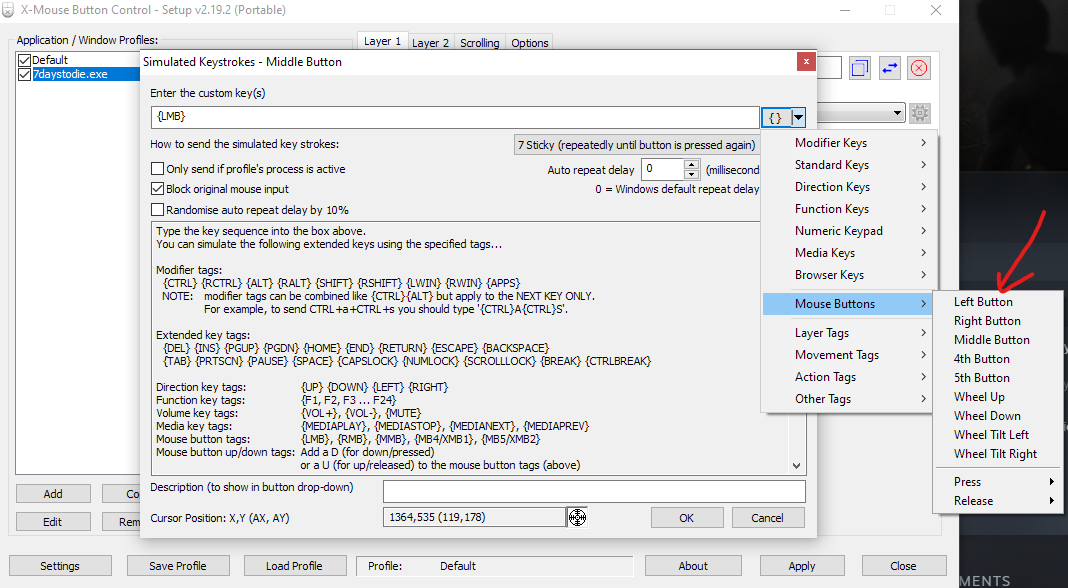Viewport: 1068px width, 588px height.
Task: Expand the Layer Tags submenu
Action: coord(850,332)
